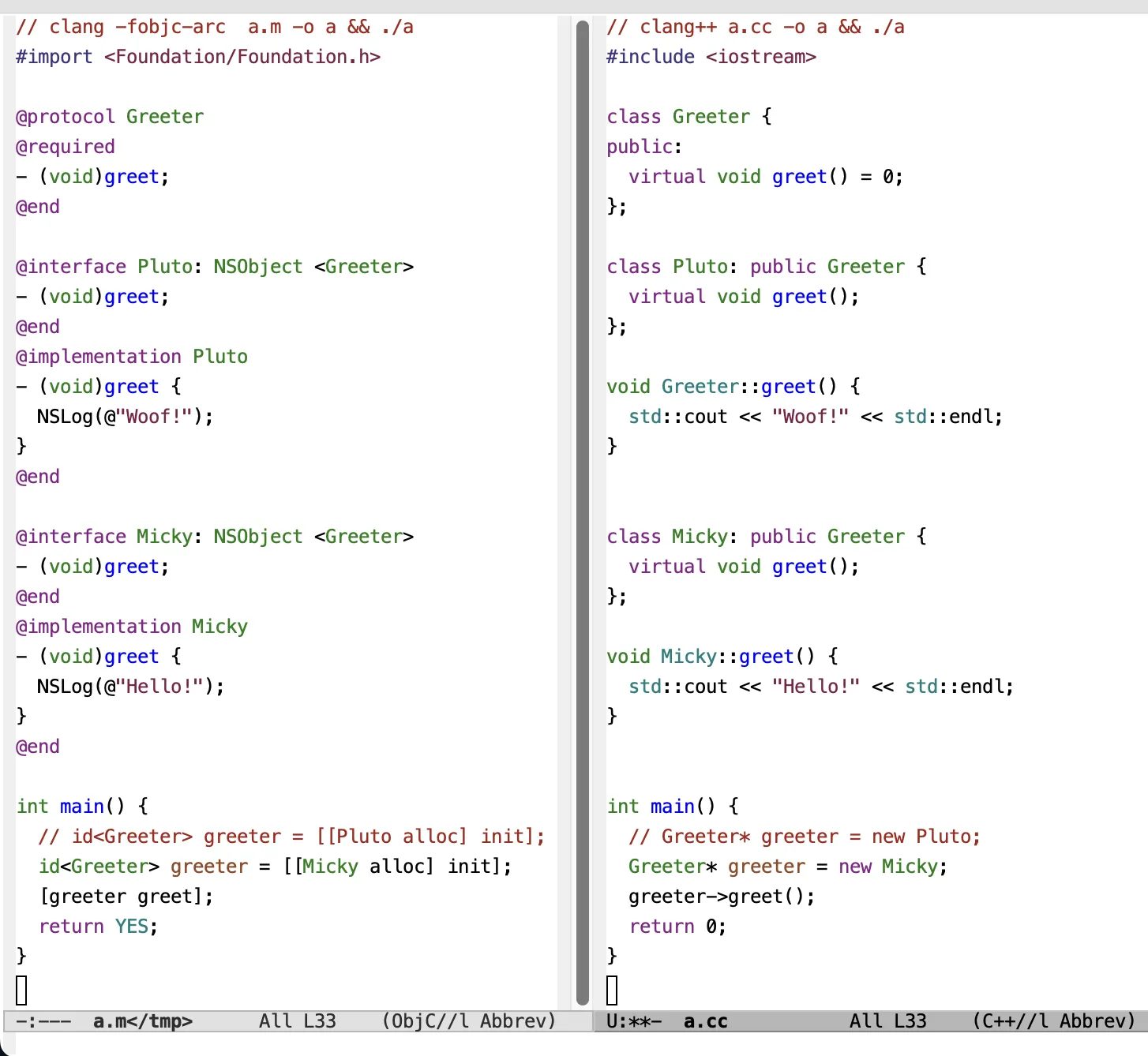This screenshot has width=1148, height=1056.
Task: Click the '// clang -fobjc-arc' comment line
Action: (215, 27)
